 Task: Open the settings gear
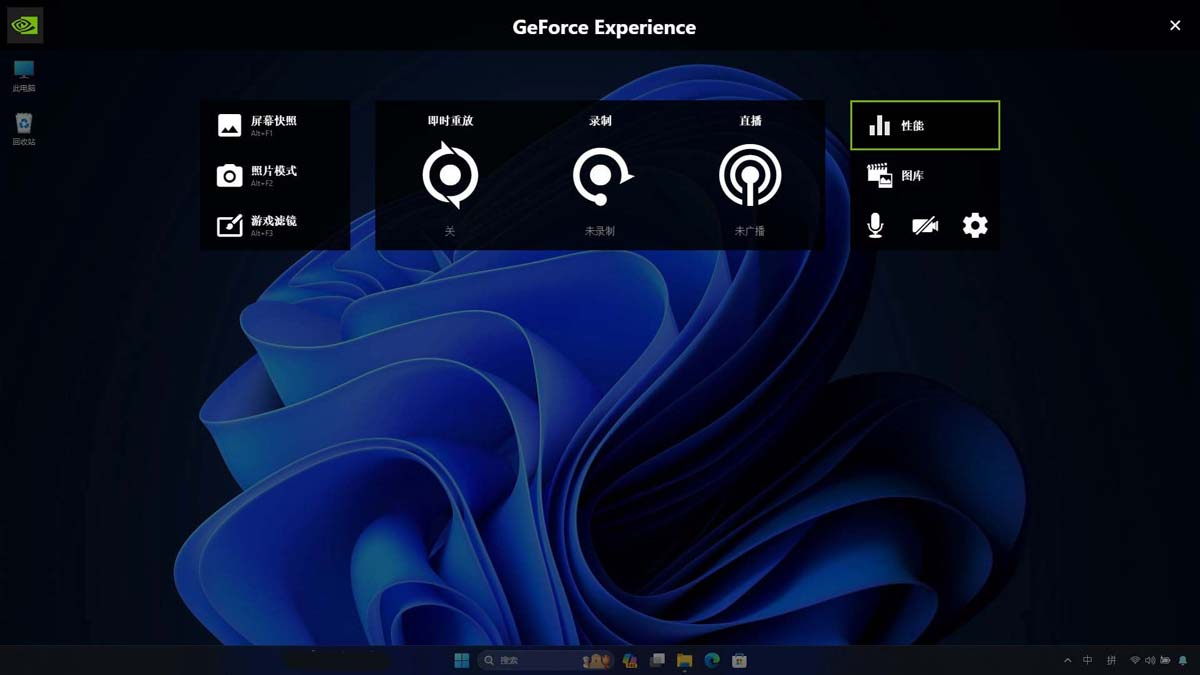pyautogui.click(x=975, y=226)
